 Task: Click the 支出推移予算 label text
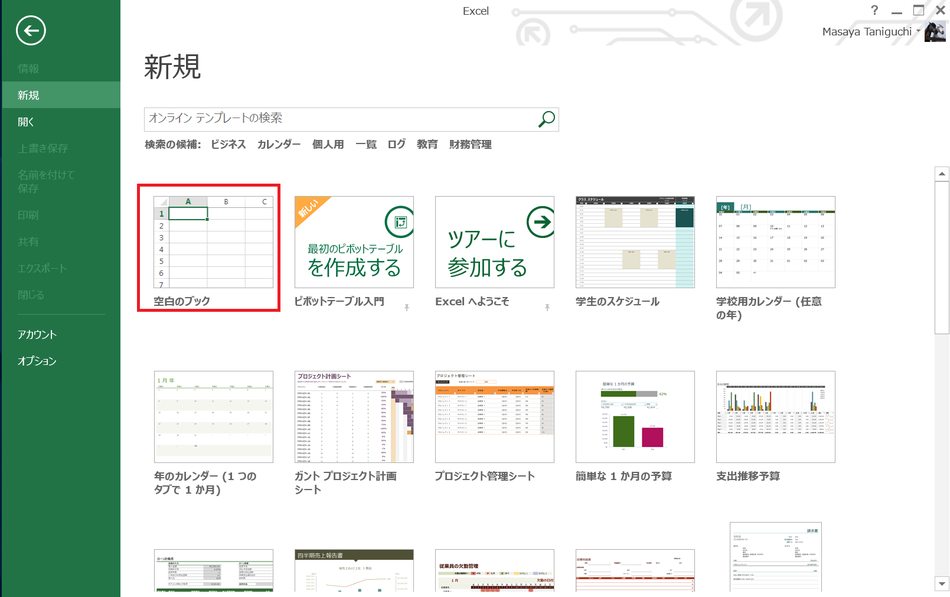tap(748, 476)
